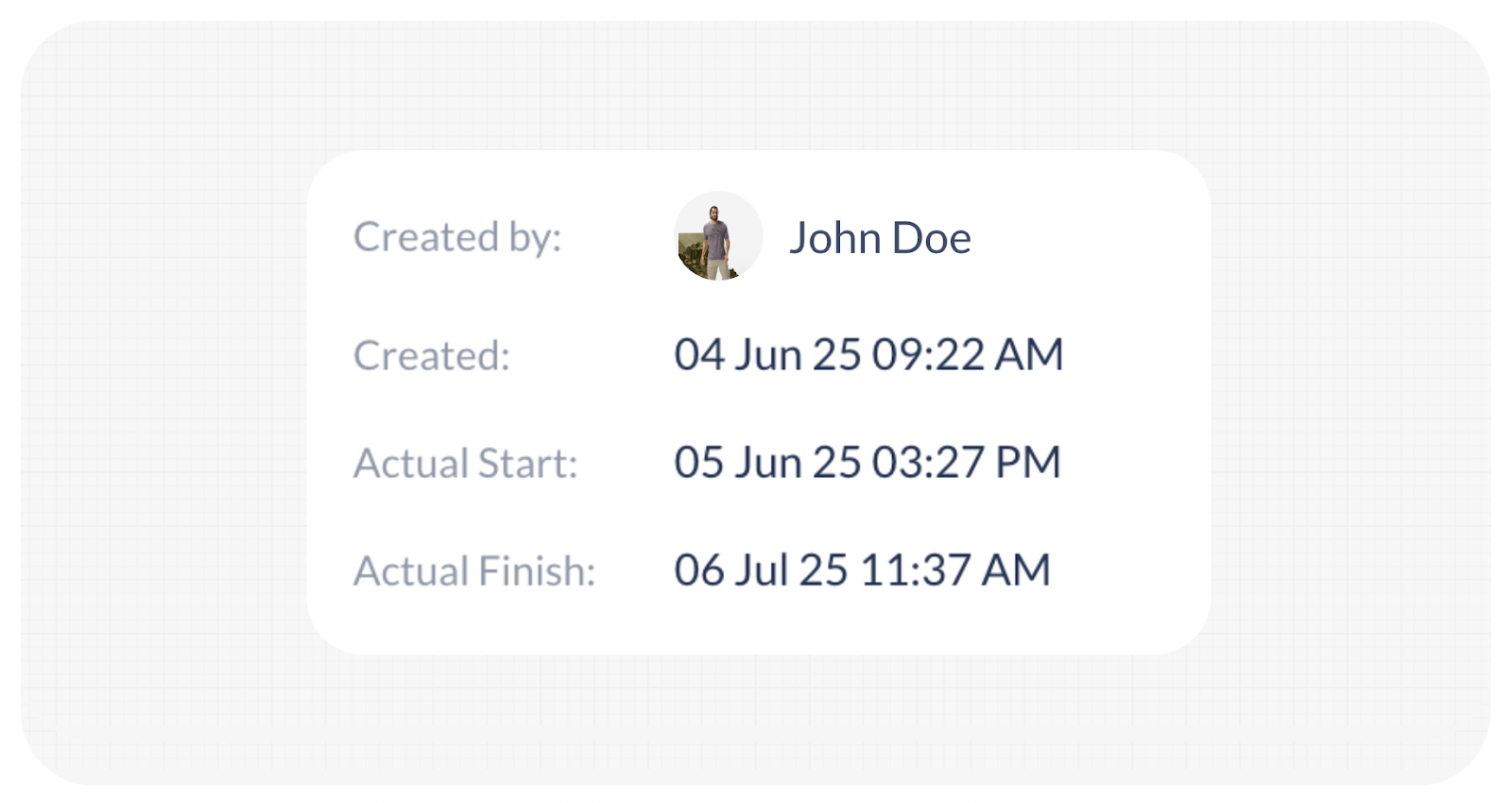This screenshot has height=803, width=1512.
Task: Click the 09:22 AM created time
Action: point(968,355)
